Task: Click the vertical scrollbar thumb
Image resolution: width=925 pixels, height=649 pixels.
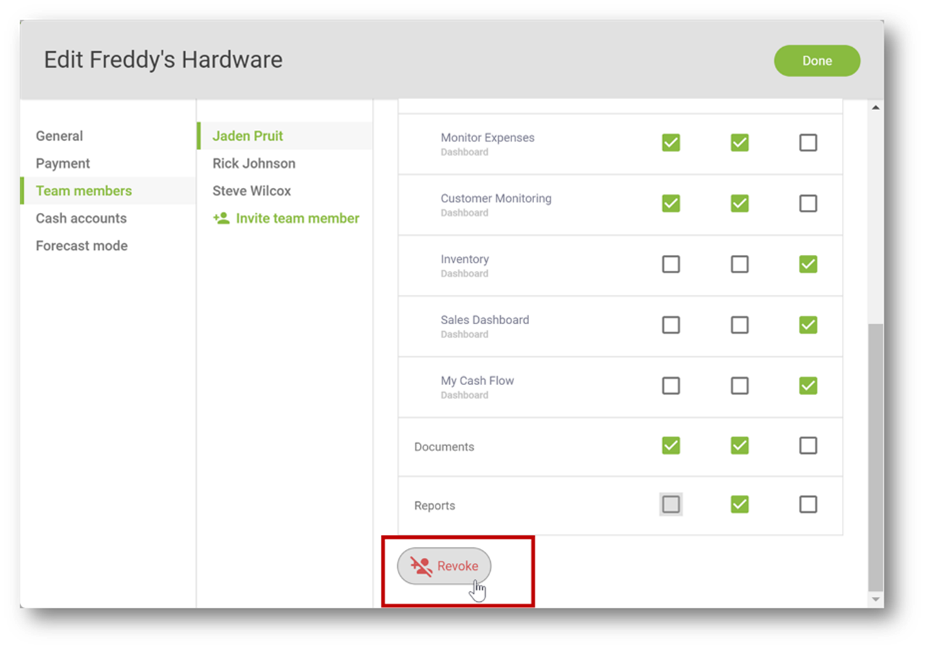Action: [x=876, y=457]
